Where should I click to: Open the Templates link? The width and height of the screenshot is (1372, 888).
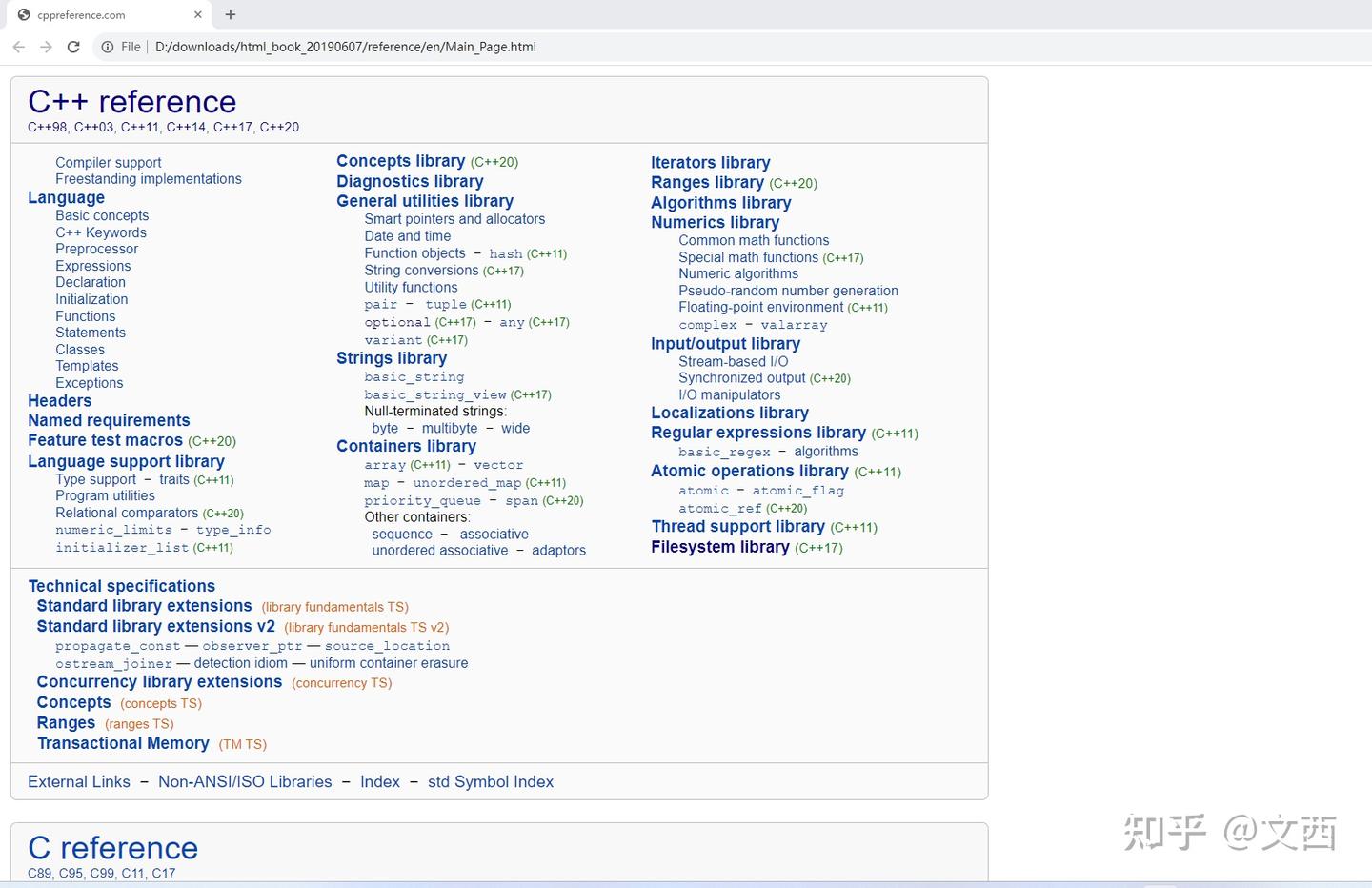pos(87,366)
